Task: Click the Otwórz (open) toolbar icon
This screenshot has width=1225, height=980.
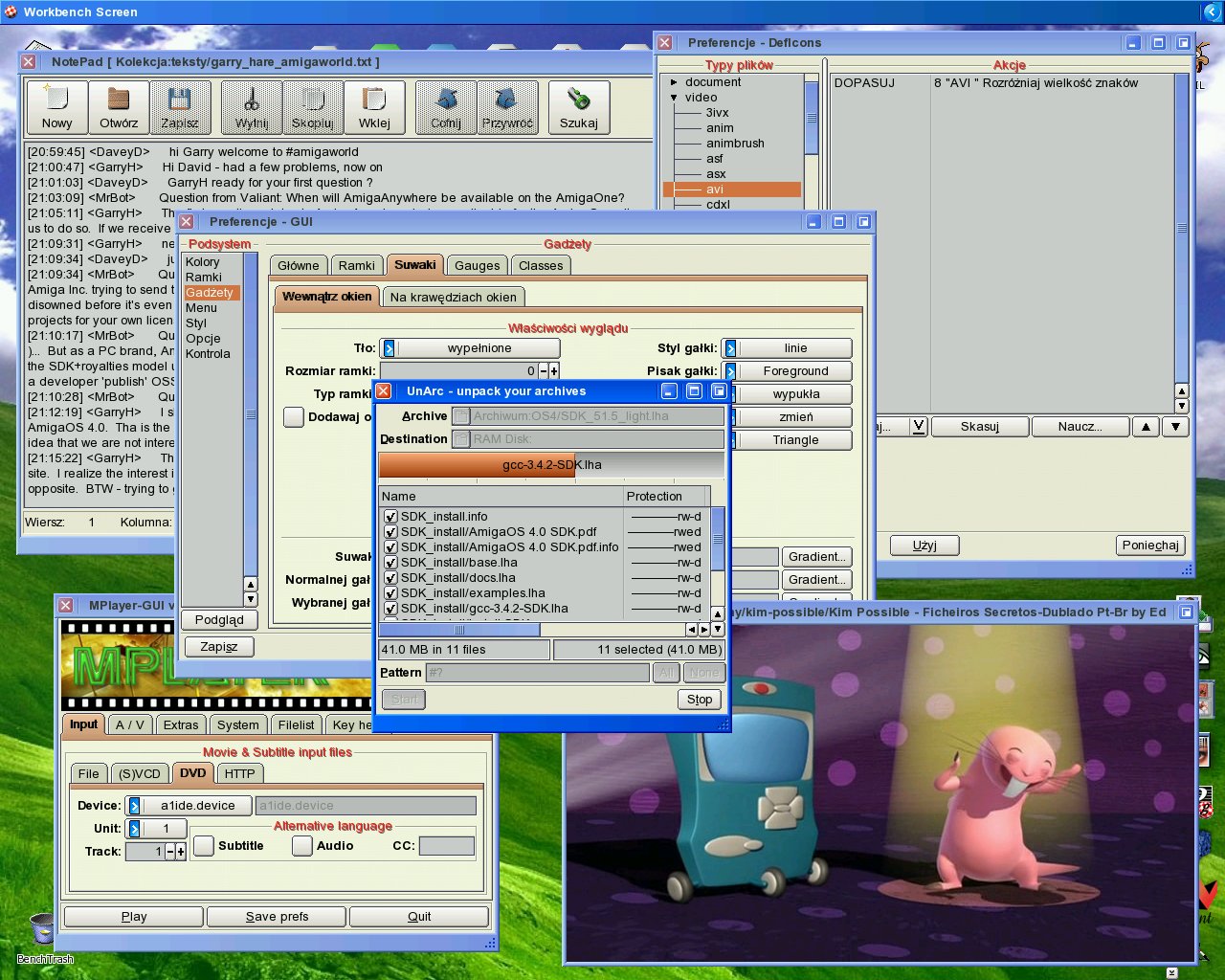Action: click(x=119, y=106)
